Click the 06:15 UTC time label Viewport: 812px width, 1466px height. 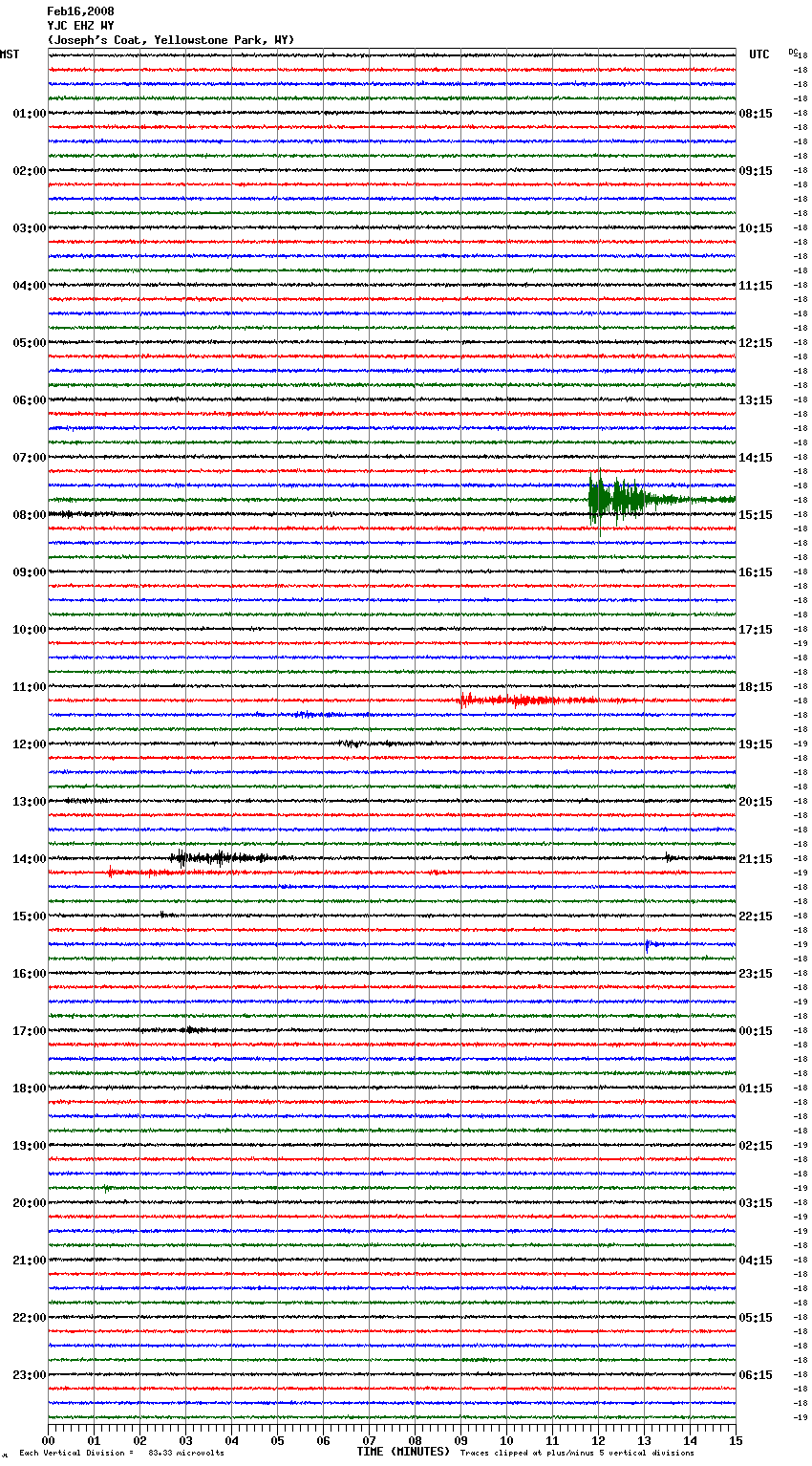[x=756, y=1375]
